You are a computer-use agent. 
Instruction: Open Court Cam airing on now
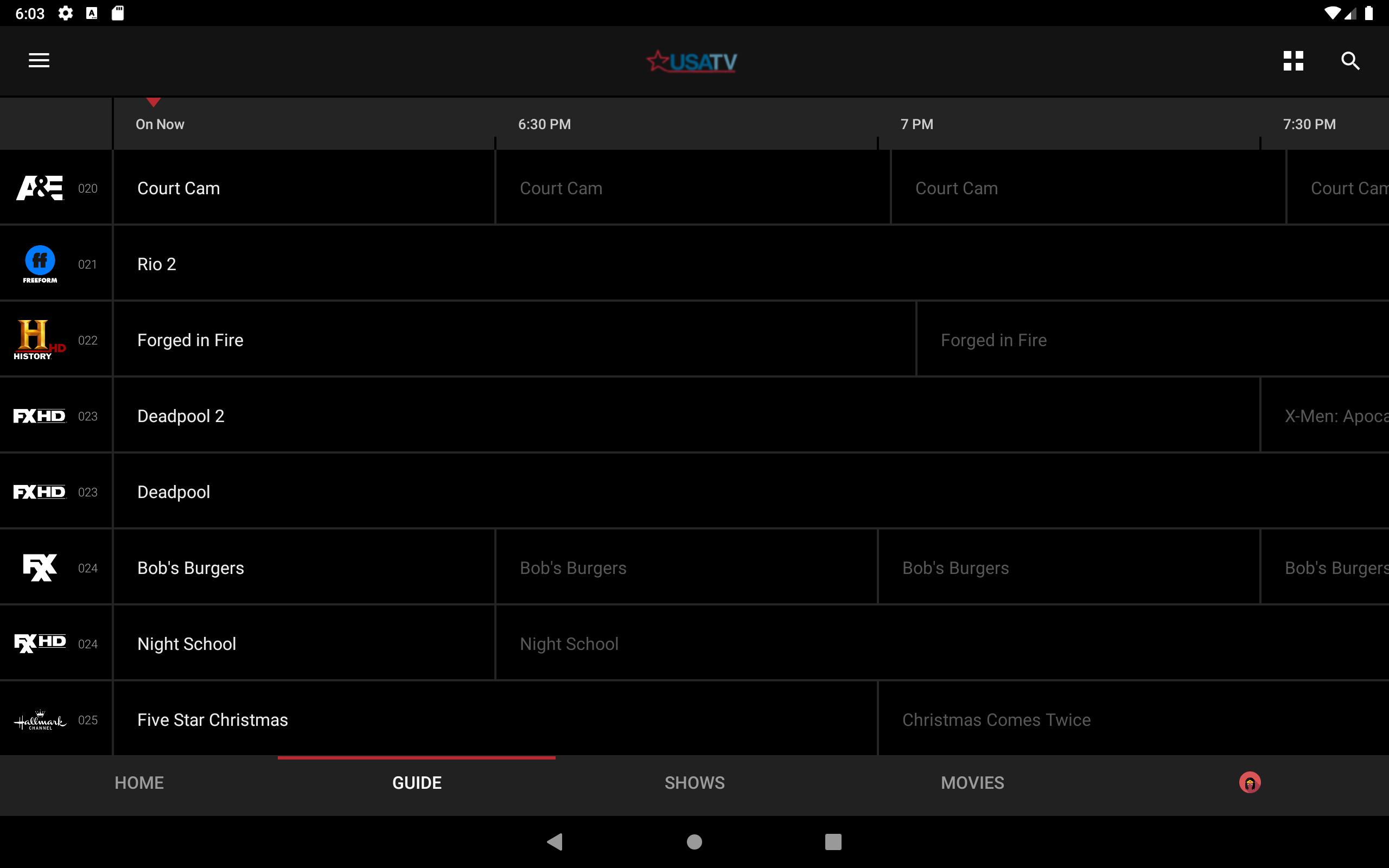tap(304, 187)
